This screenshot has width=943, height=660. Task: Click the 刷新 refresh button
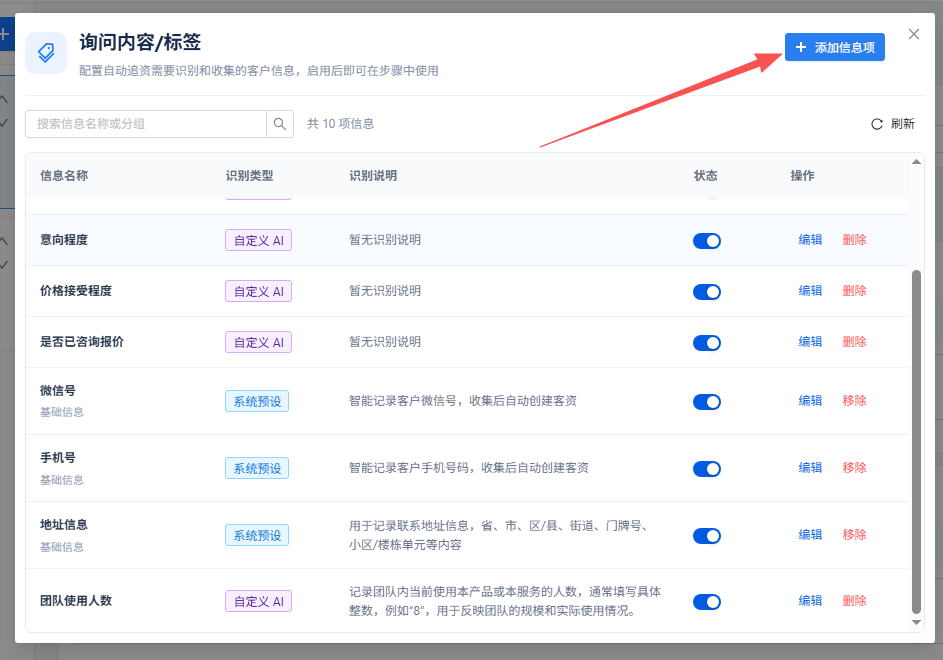(892, 124)
